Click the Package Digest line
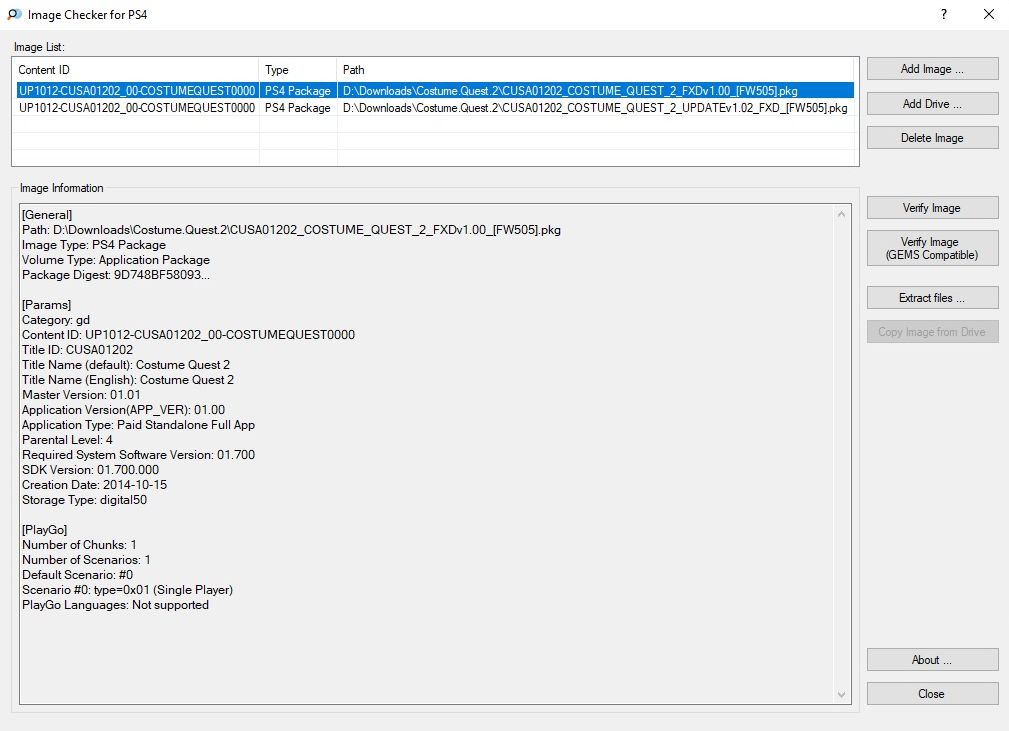 [x=116, y=275]
